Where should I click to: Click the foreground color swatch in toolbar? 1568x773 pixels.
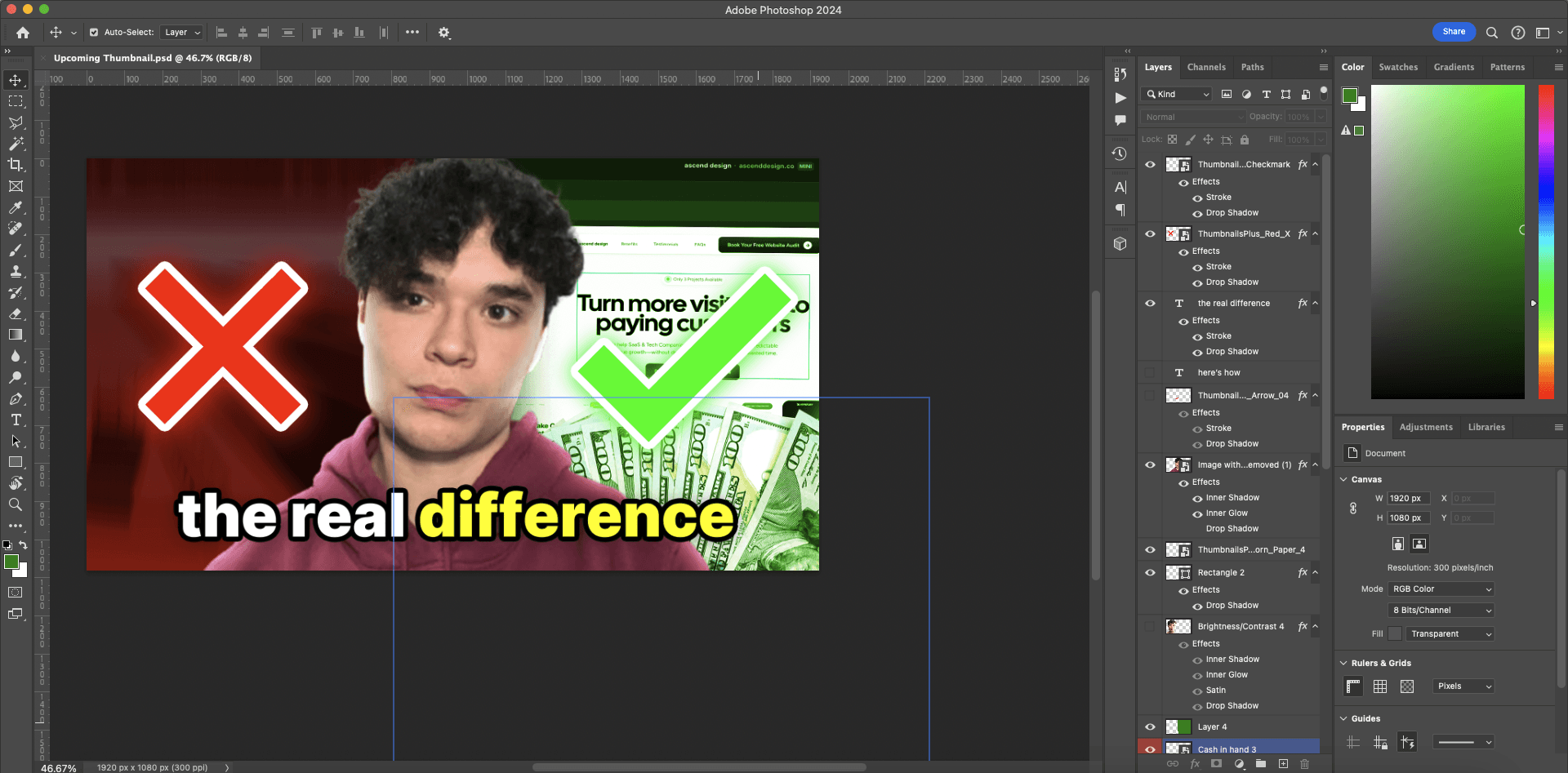[x=11, y=562]
